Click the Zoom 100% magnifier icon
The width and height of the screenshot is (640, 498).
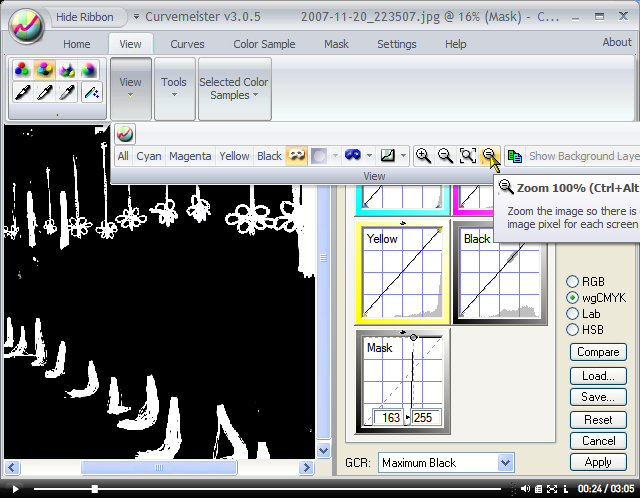489,155
